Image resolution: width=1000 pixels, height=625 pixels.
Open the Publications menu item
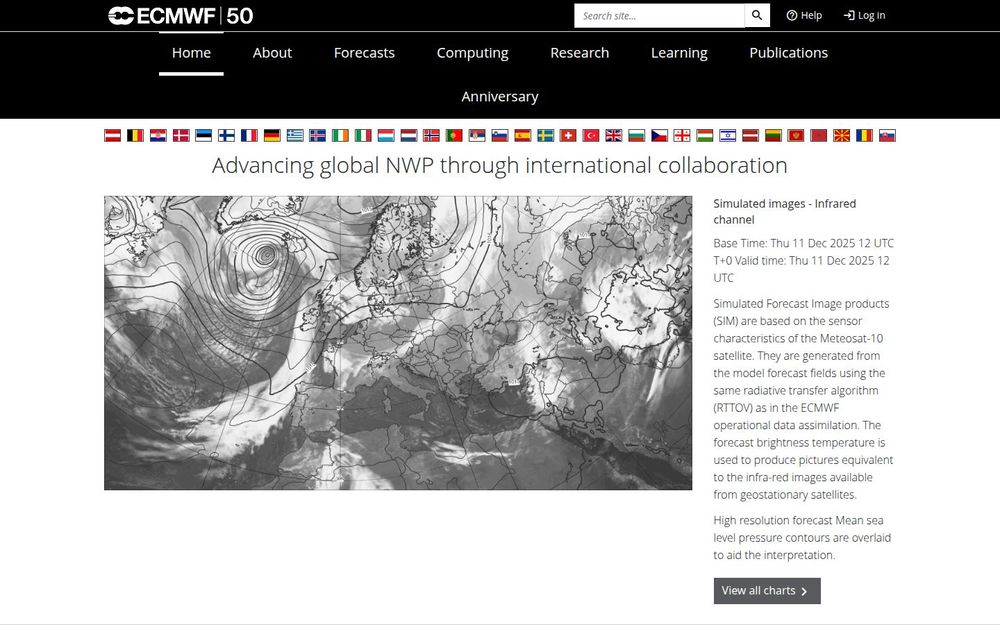789,53
